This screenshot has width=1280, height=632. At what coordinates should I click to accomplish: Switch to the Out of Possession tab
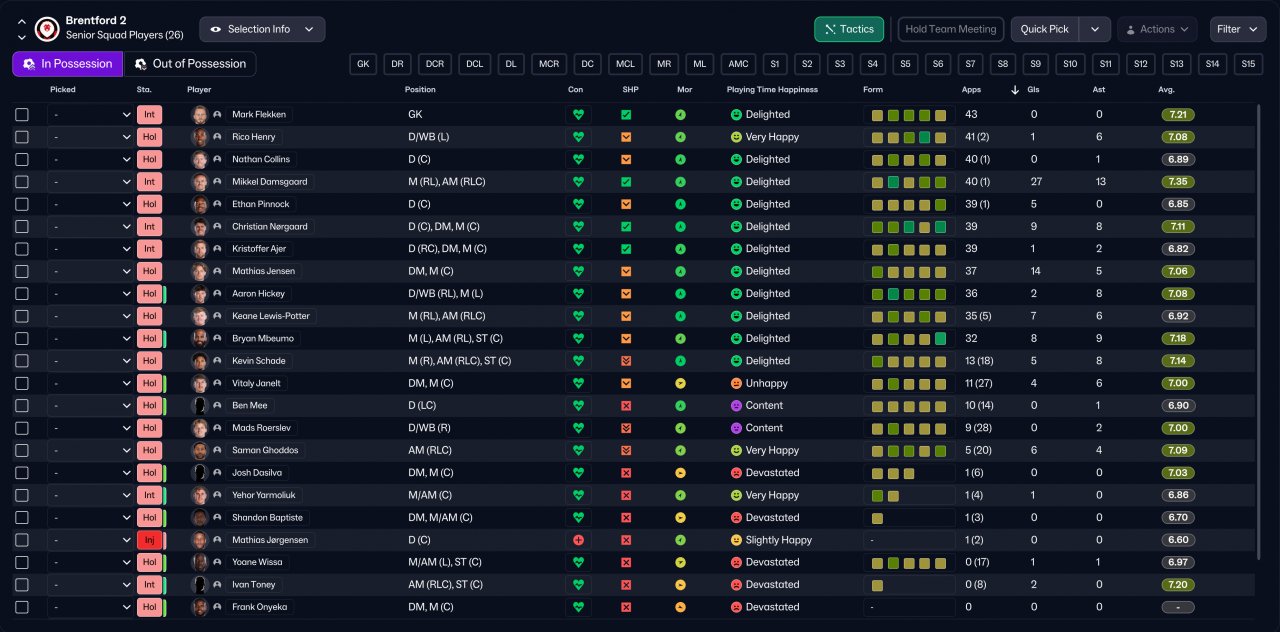[189, 64]
